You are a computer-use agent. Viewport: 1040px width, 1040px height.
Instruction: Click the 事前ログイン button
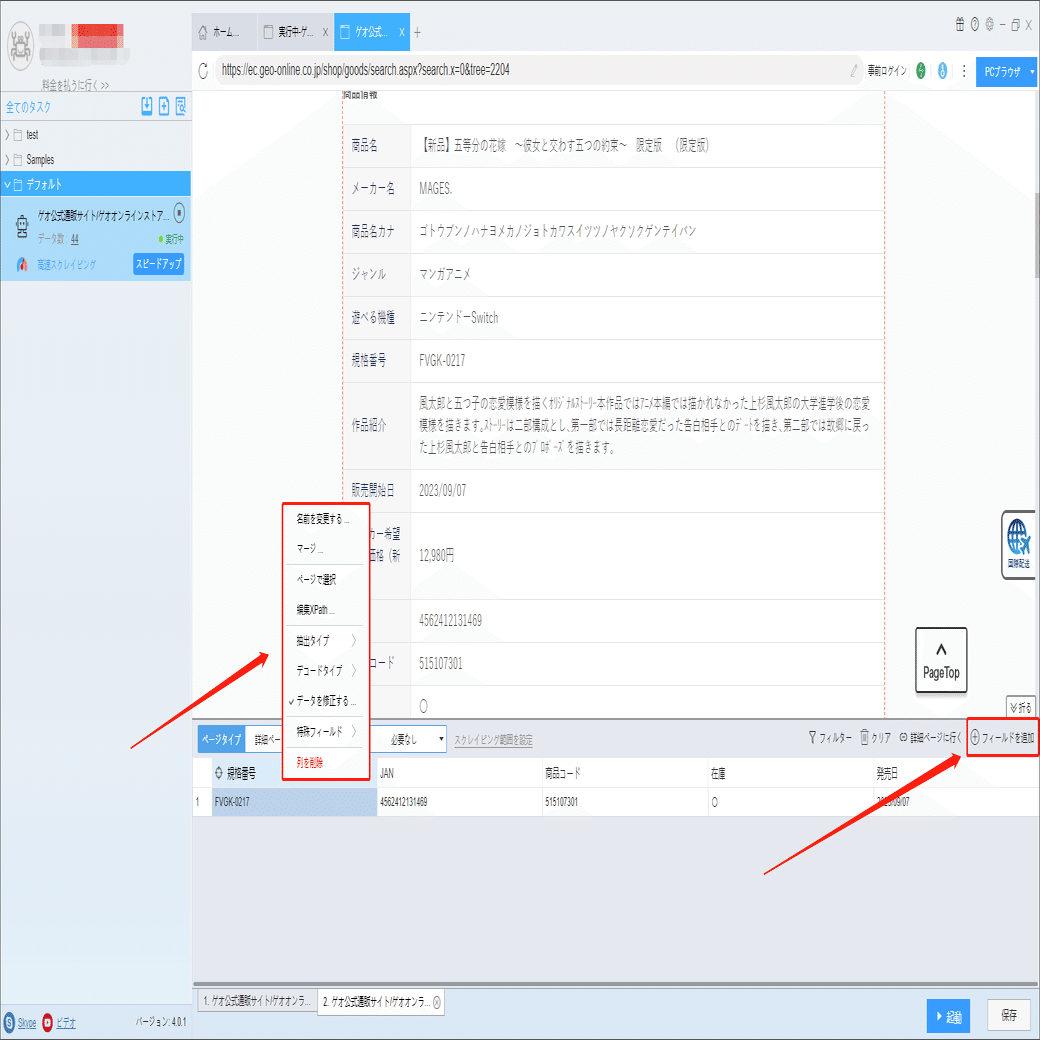(887, 71)
